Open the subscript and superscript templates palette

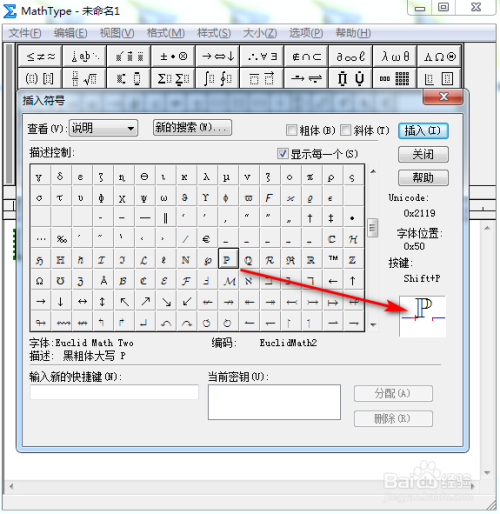(129, 79)
